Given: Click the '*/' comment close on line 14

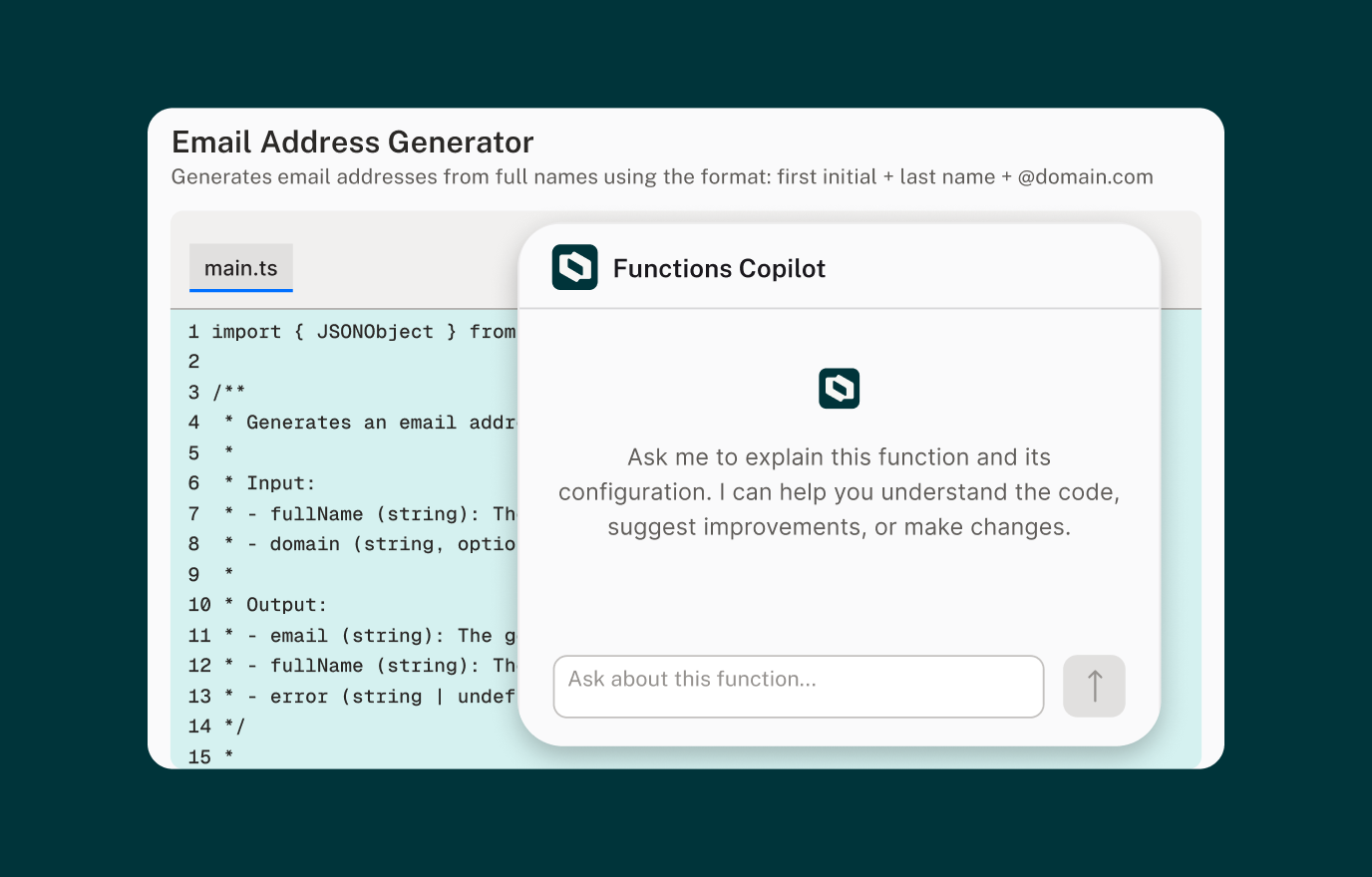Looking at the screenshot, I should point(234,727).
